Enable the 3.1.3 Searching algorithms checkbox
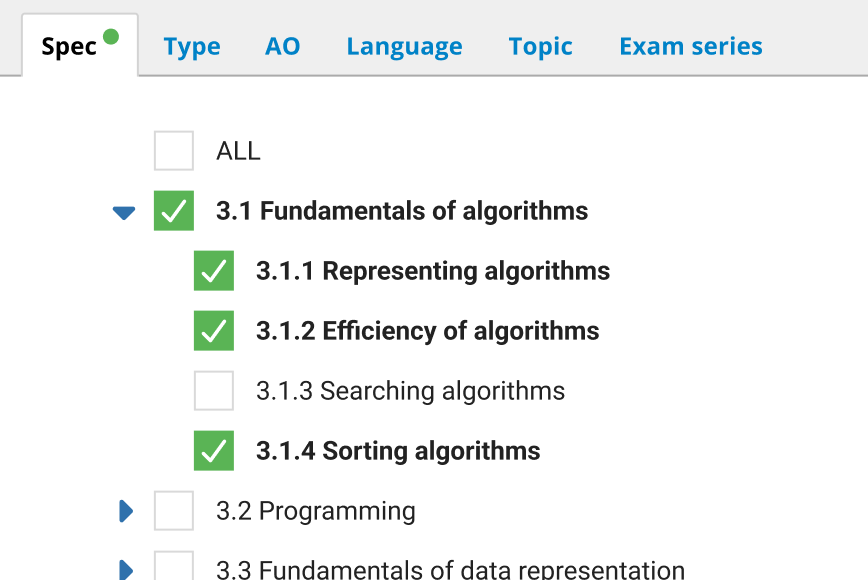The image size is (868, 580). pos(214,391)
